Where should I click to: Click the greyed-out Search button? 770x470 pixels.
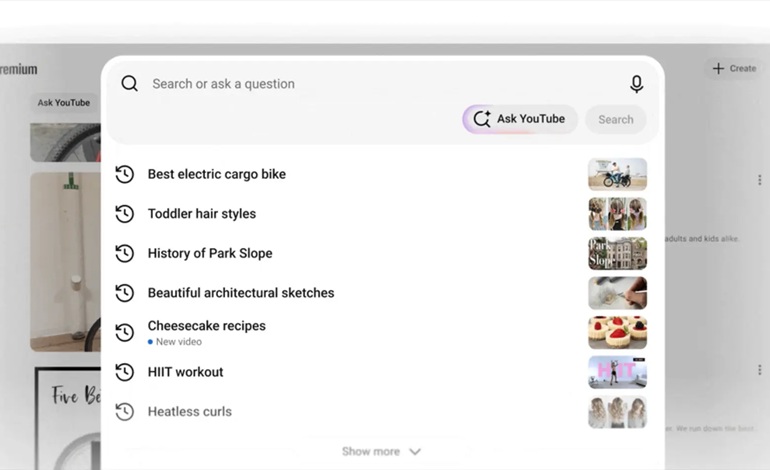[x=616, y=119]
